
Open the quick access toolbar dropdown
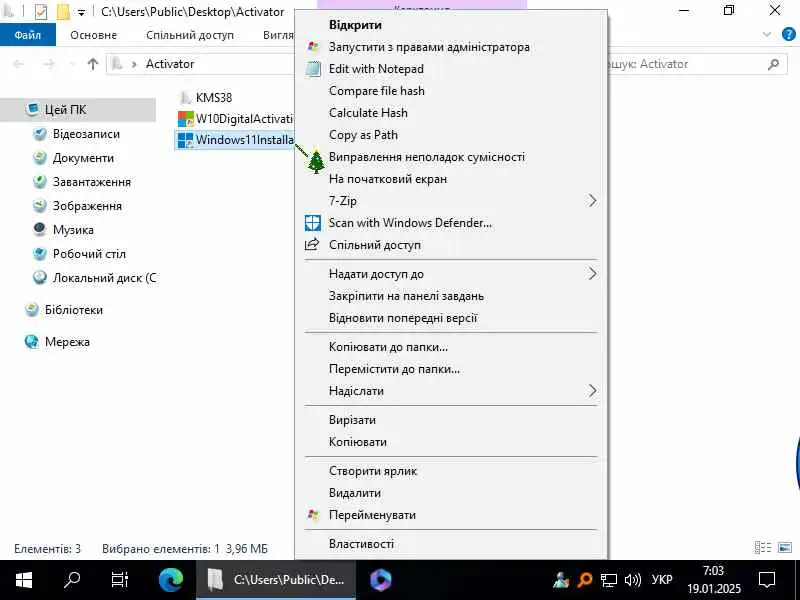point(81,12)
